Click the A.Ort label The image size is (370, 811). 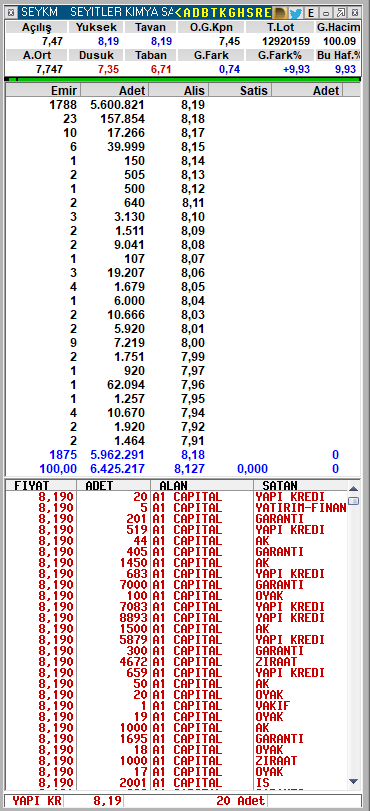(x=37, y=55)
